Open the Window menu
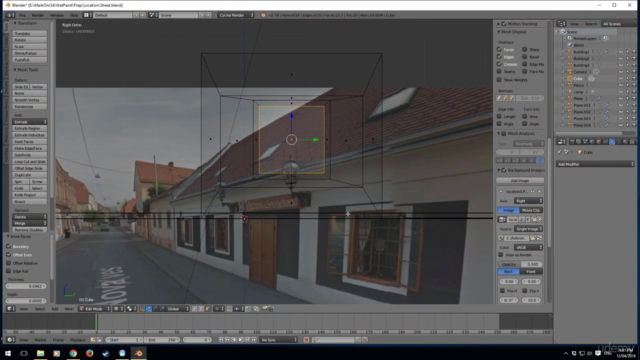Viewport: 640px width, 360px height. pos(57,15)
